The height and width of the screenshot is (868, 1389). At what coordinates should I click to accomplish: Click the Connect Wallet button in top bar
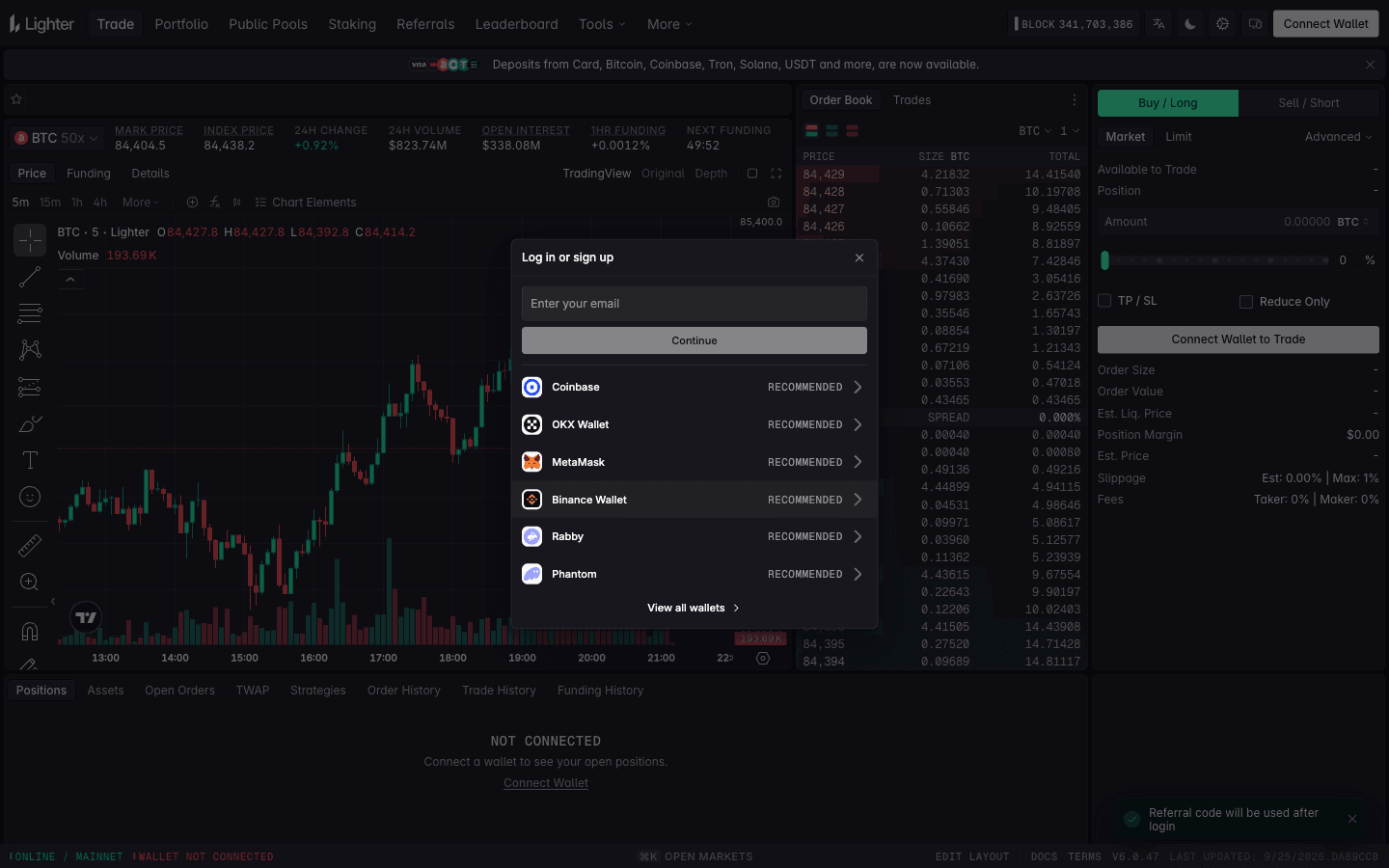click(1326, 24)
